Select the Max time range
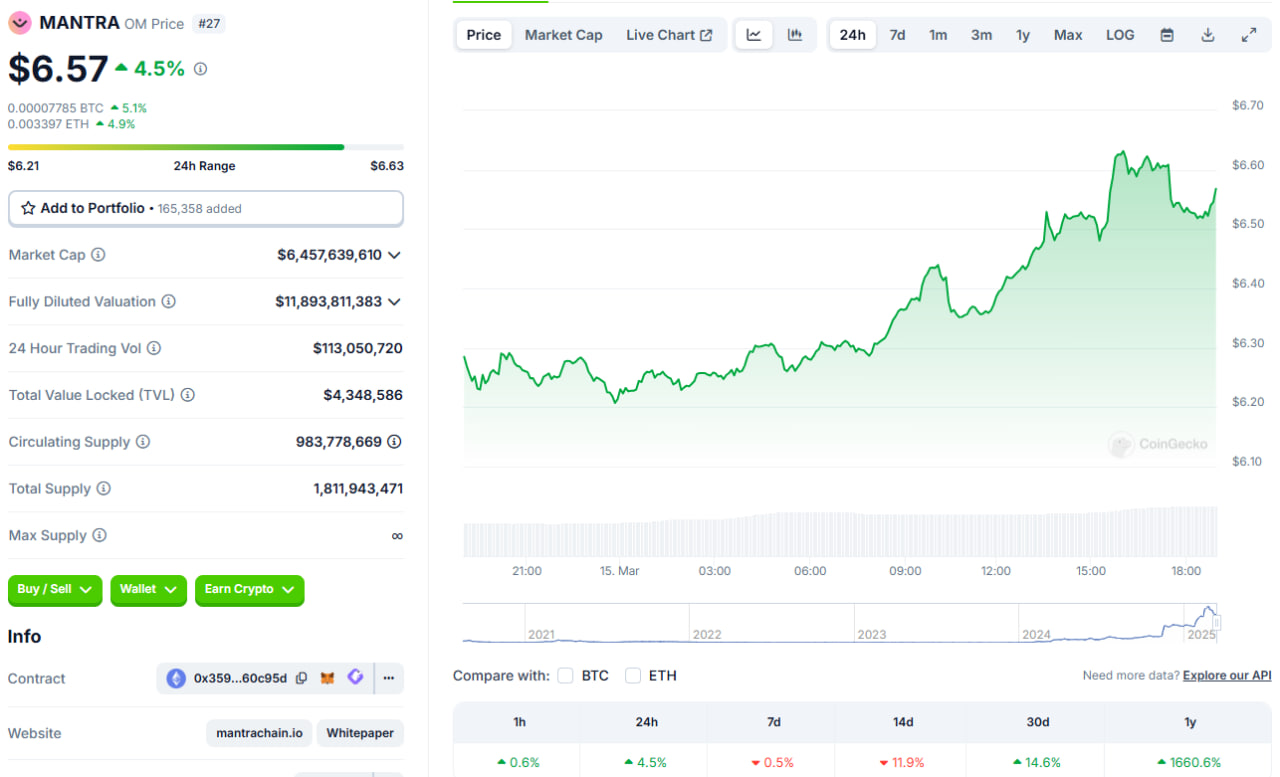1280x777 pixels. [1068, 35]
